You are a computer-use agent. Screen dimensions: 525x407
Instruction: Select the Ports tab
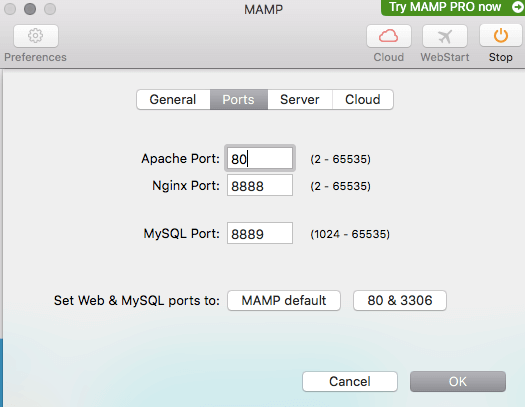click(238, 99)
